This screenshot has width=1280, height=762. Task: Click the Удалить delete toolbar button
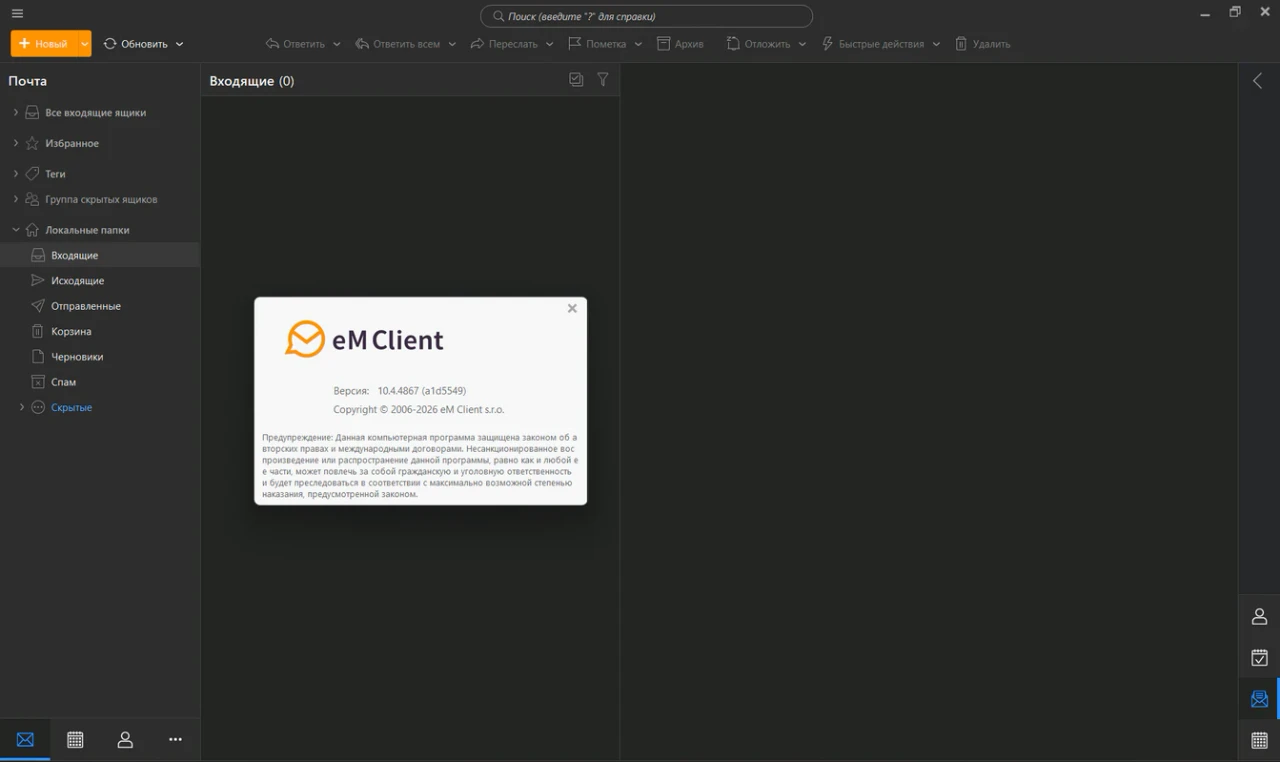click(982, 44)
